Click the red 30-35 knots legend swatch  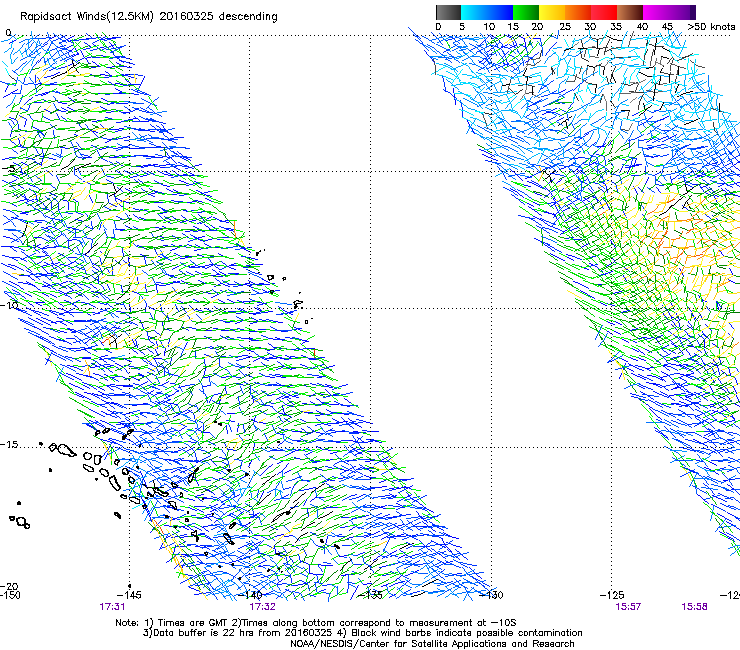[x=604, y=12]
